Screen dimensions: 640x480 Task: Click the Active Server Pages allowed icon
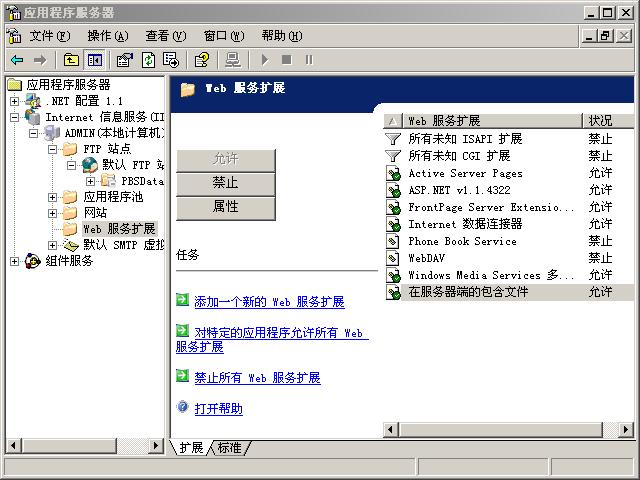coord(393,173)
